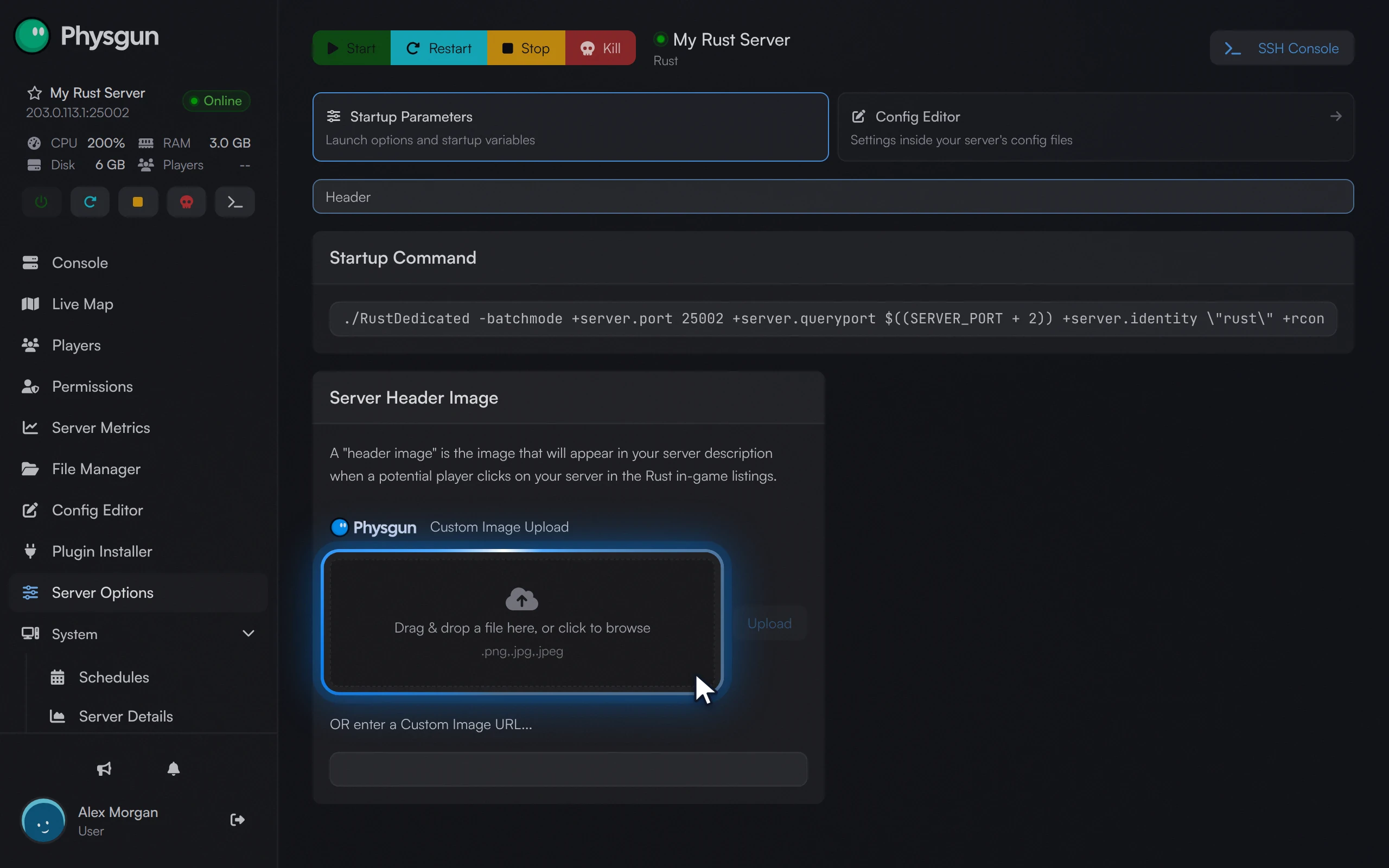Click the Start button

click(351, 48)
